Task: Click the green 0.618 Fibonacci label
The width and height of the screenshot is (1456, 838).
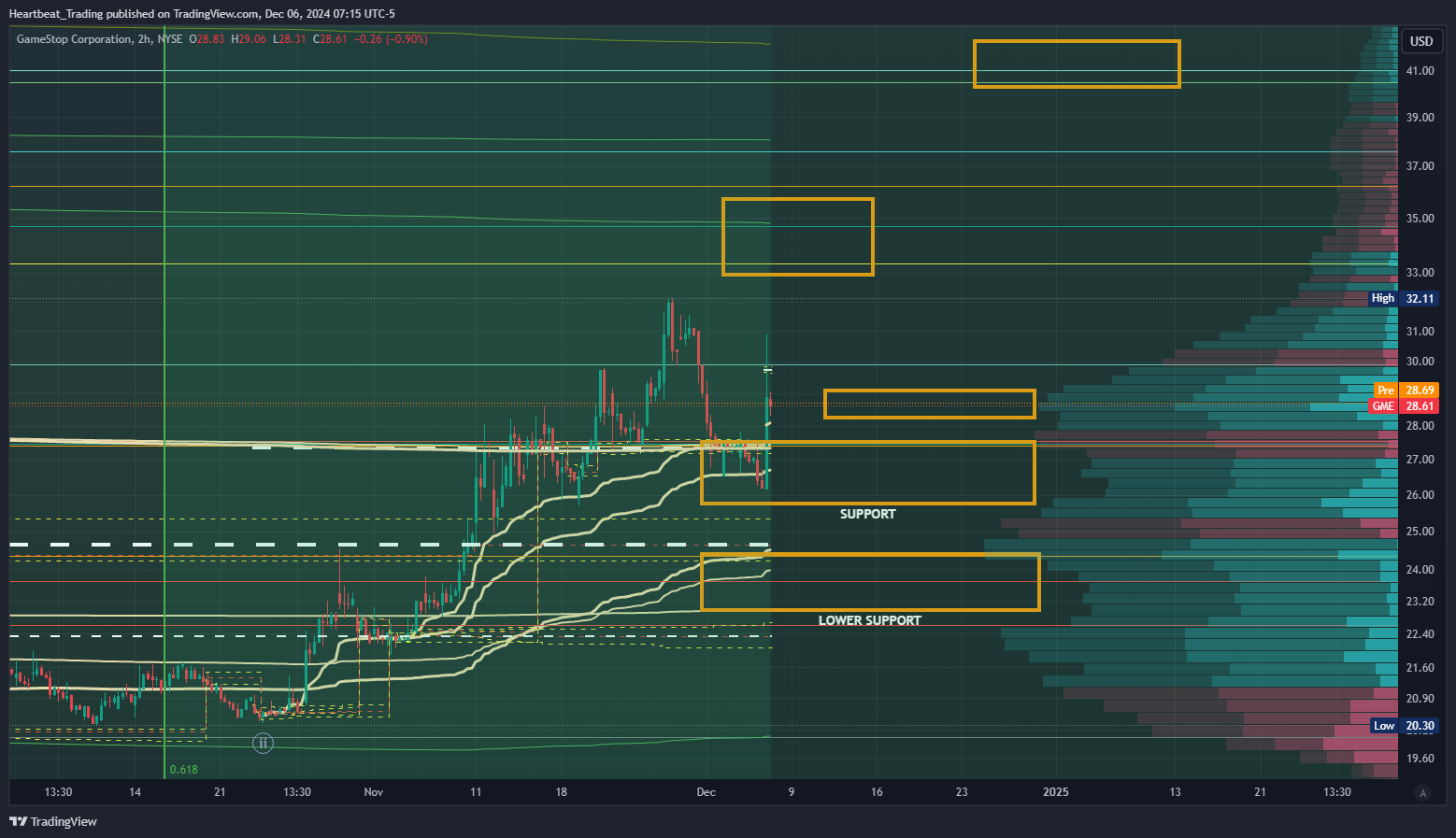Action: (184, 770)
